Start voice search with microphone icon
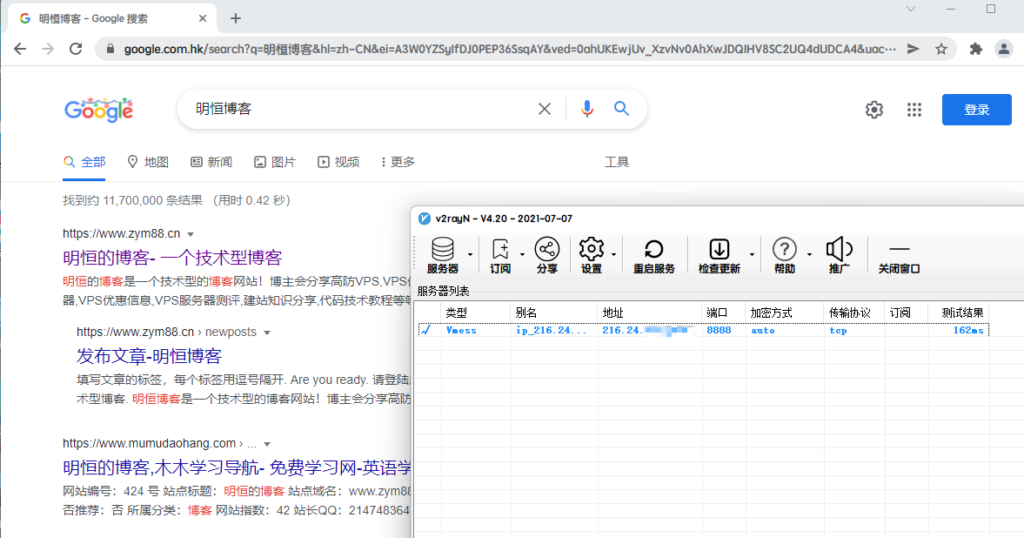This screenshot has height=538, width=1024. pos(587,109)
